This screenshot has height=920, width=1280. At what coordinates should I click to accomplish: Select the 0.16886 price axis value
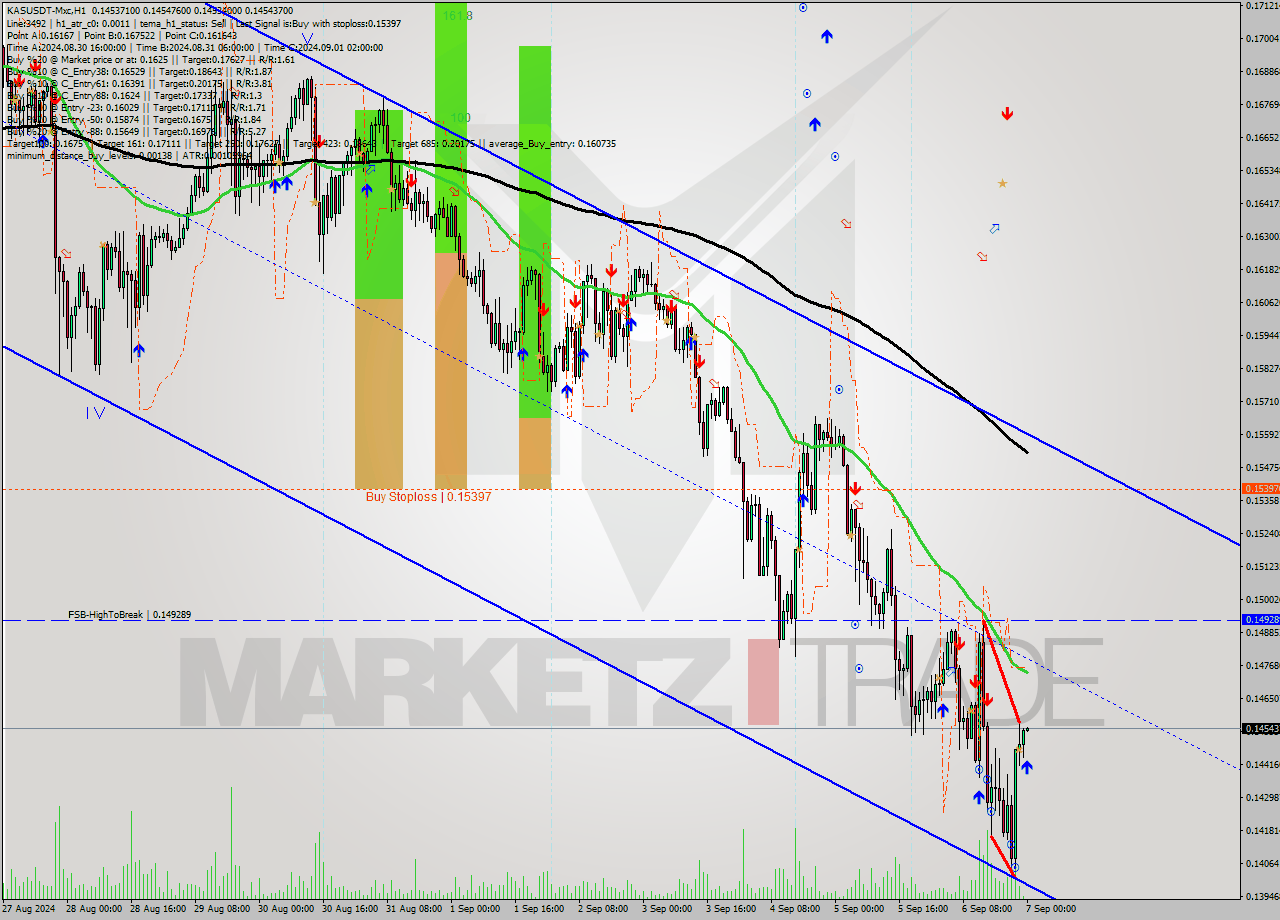pyautogui.click(x=1261, y=72)
